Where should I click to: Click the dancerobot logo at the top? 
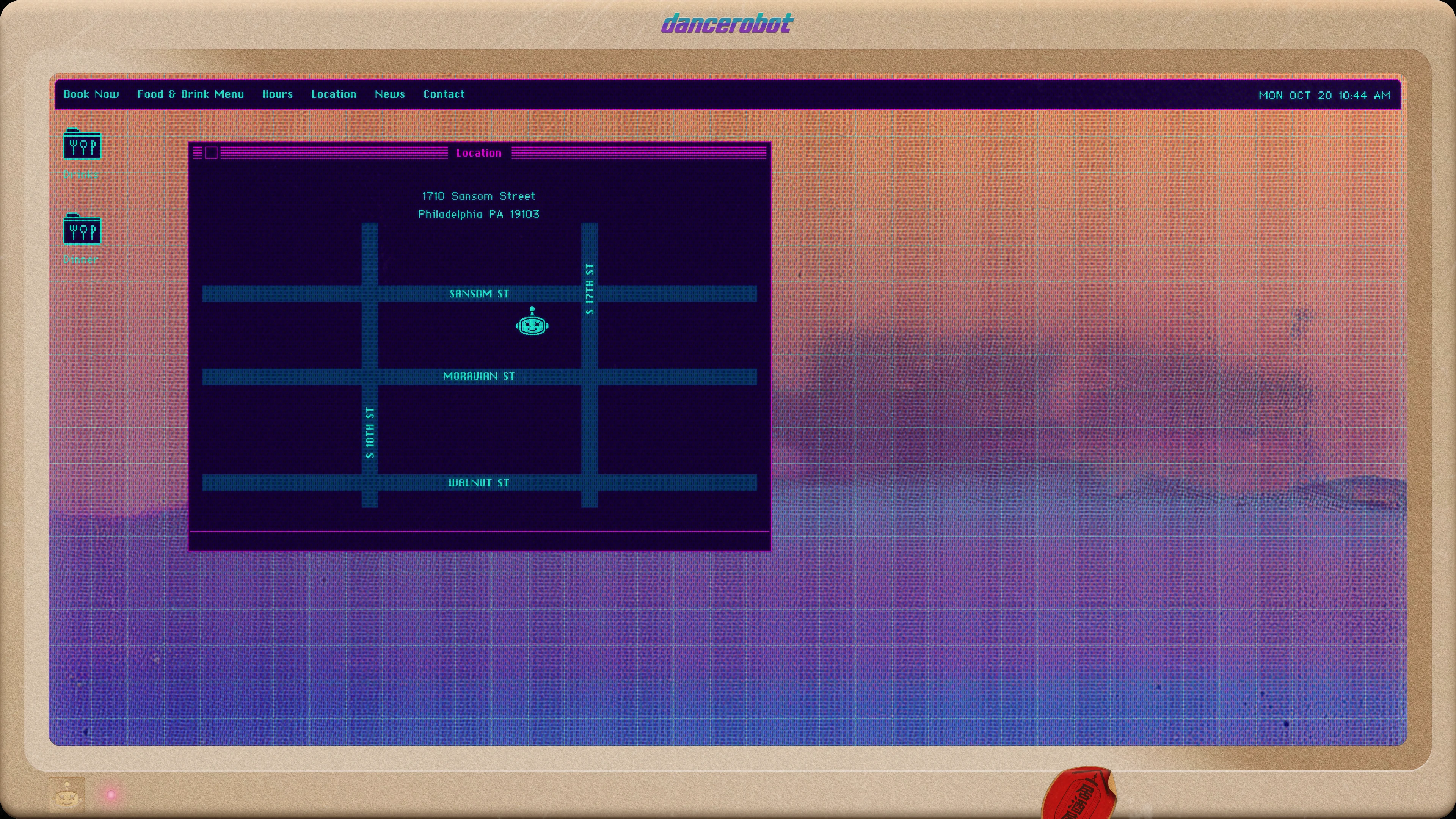pyautogui.click(x=728, y=22)
